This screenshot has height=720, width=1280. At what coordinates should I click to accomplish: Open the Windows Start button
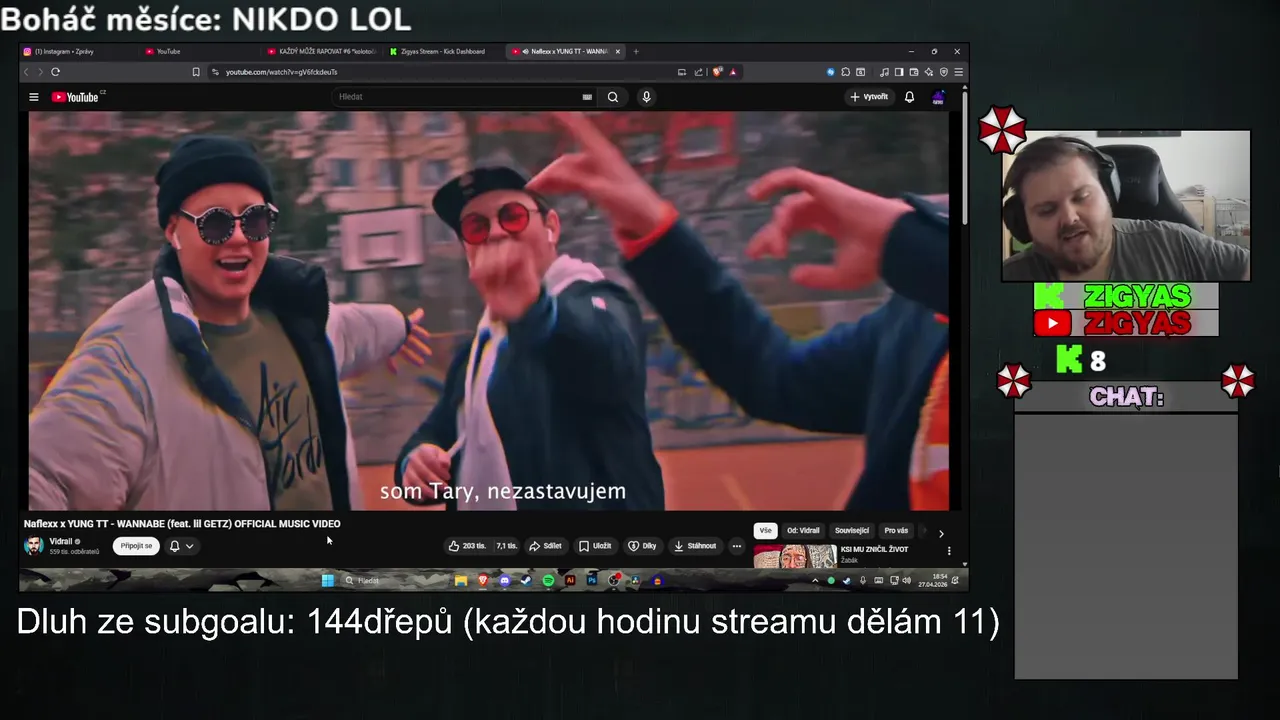pyautogui.click(x=327, y=580)
